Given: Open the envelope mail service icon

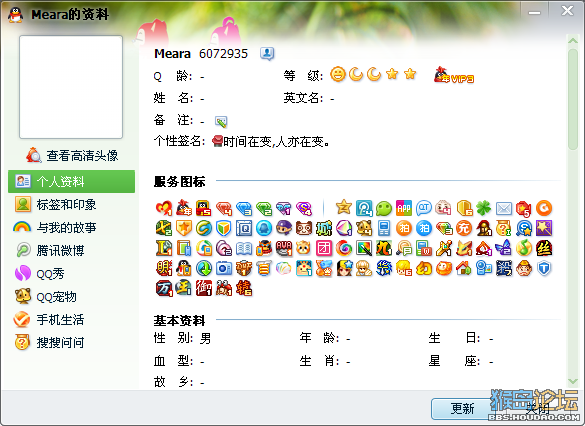Looking at the screenshot, I should [x=504, y=208].
